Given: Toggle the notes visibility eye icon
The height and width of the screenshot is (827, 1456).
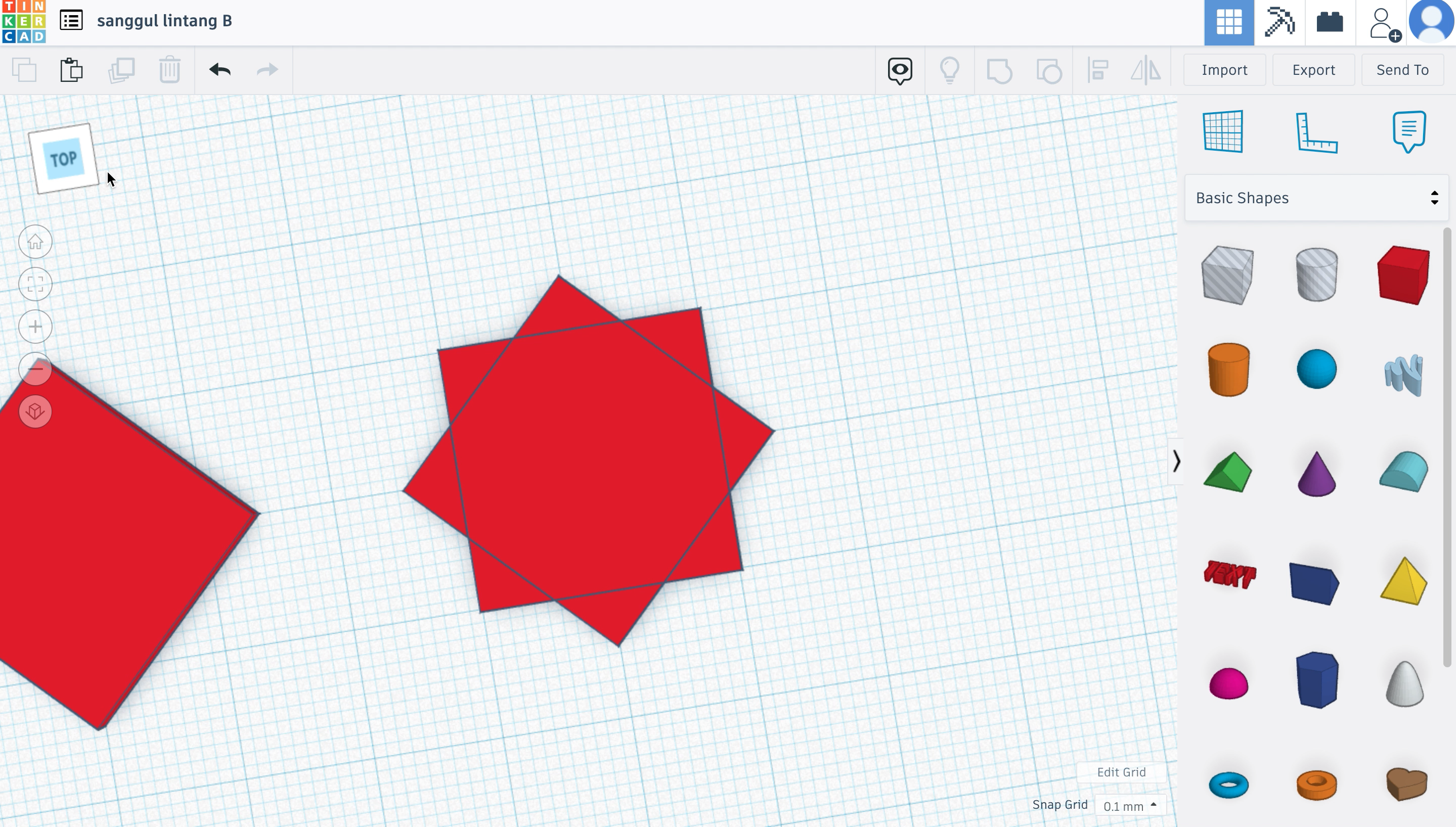Looking at the screenshot, I should [x=900, y=70].
